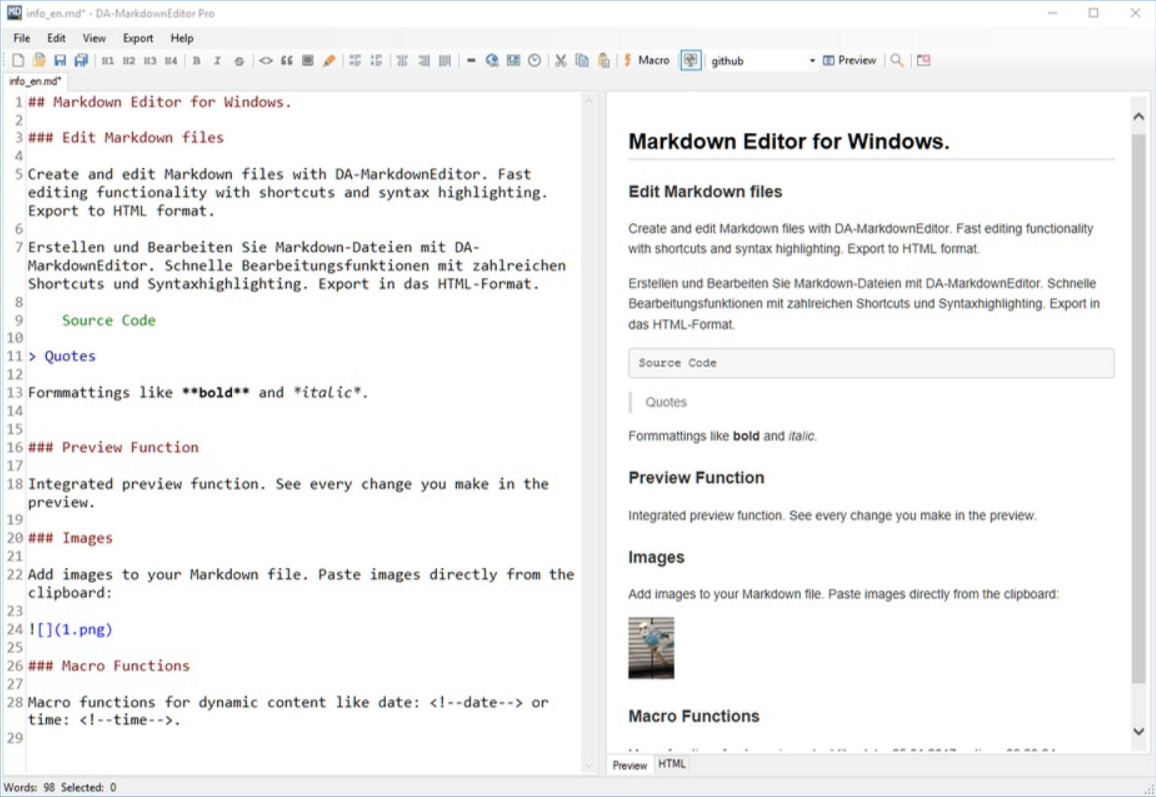Paste from clipboard with the paste icon
1156x797 pixels.
(603, 60)
